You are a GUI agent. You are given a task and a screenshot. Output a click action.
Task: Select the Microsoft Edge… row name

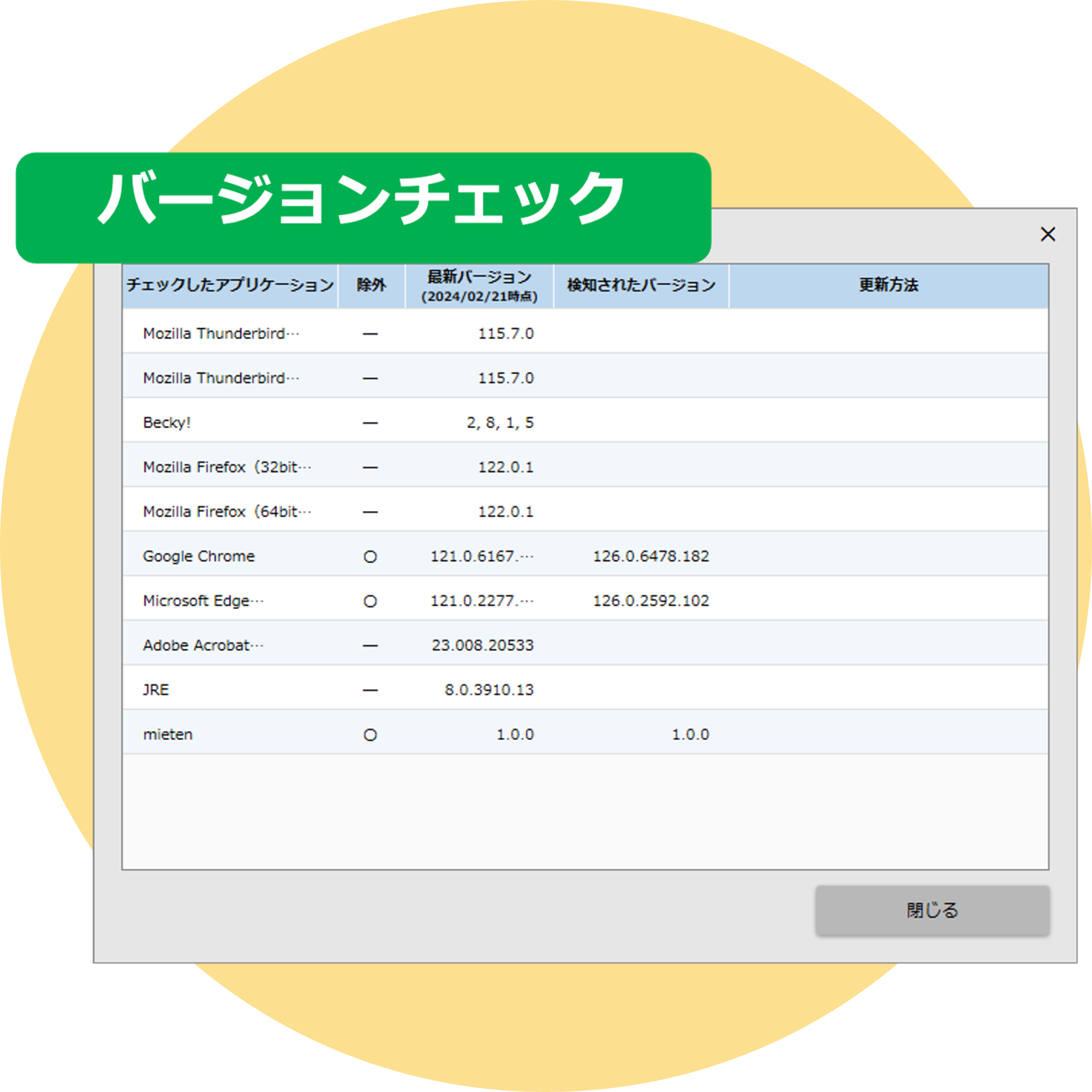(x=203, y=600)
